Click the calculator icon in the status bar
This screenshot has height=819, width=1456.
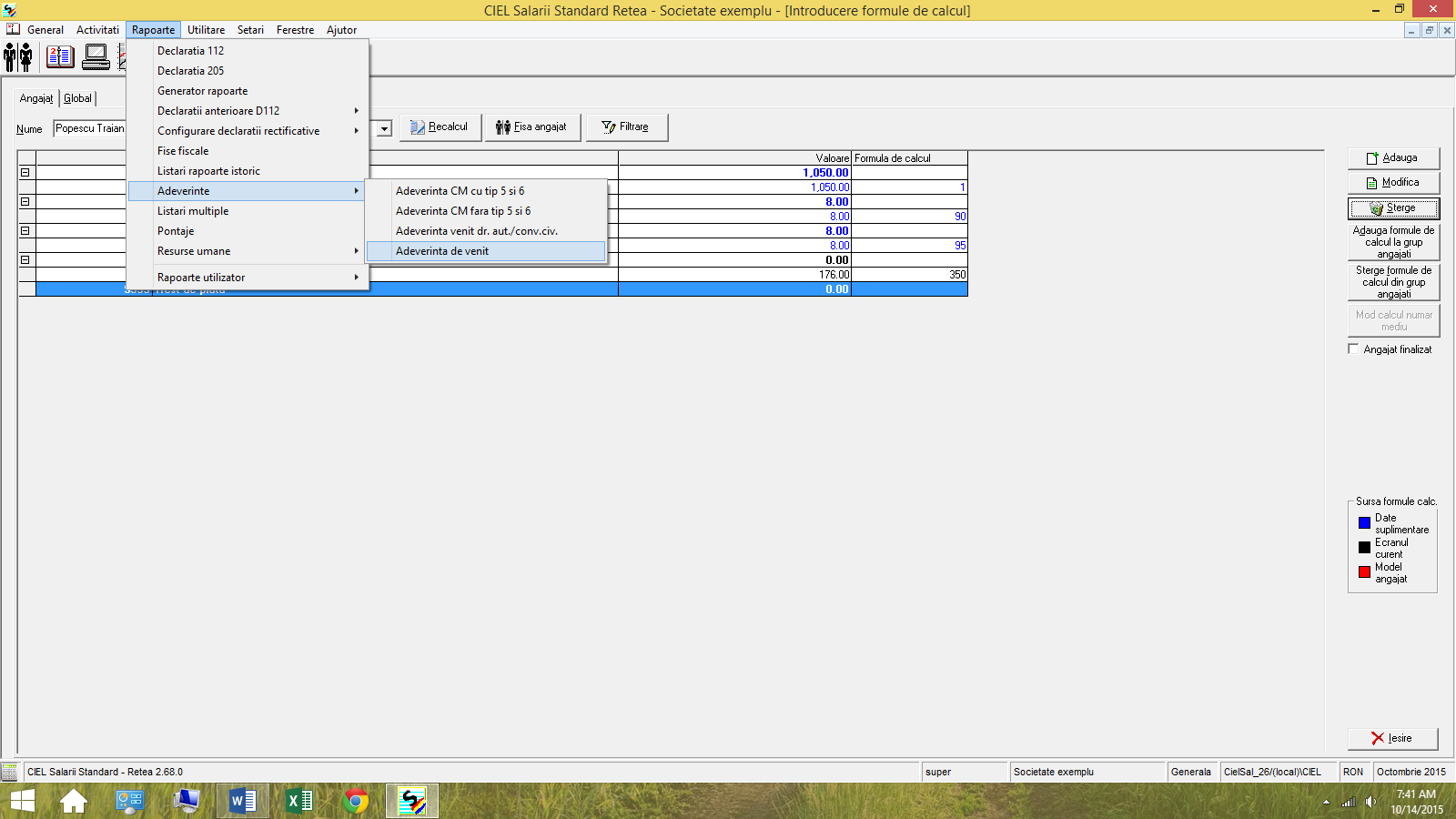(x=10, y=772)
